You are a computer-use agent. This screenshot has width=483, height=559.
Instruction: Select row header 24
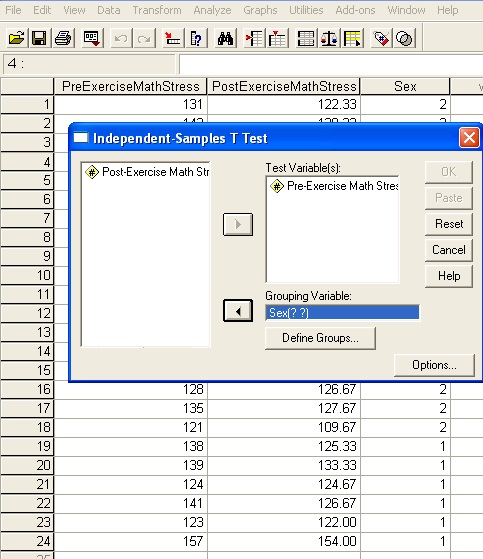27,541
